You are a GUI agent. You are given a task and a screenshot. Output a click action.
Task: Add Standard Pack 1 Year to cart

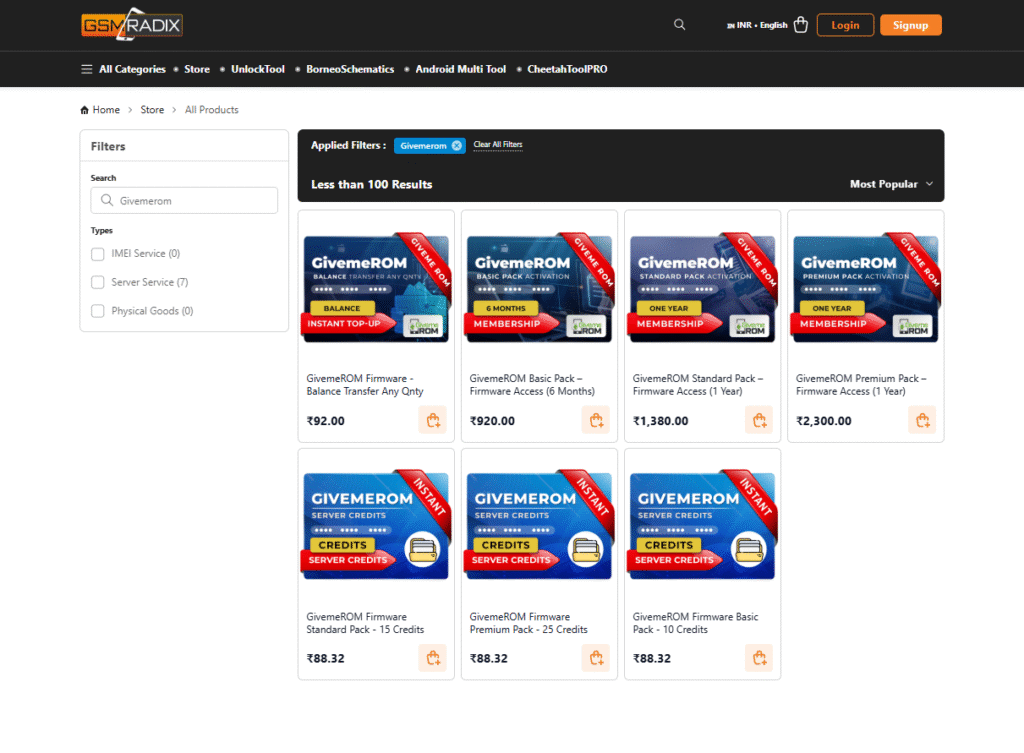click(759, 421)
